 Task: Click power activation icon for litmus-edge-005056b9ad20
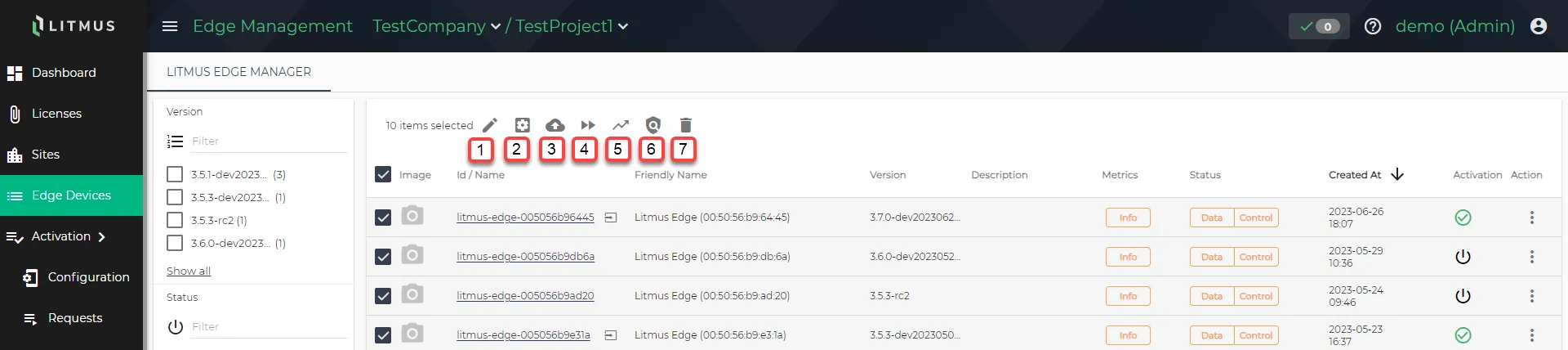point(1463,296)
